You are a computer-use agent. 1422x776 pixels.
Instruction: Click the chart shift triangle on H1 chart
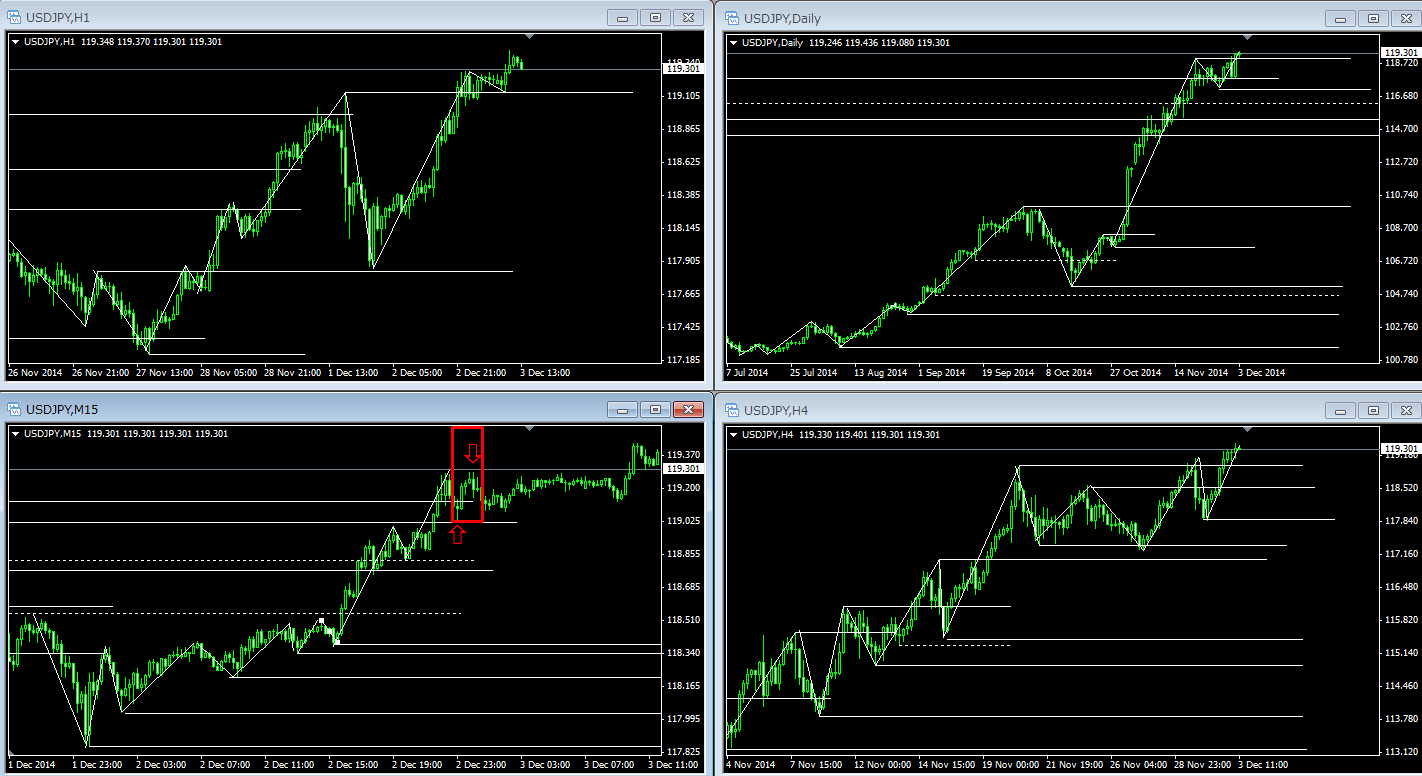coord(530,36)
